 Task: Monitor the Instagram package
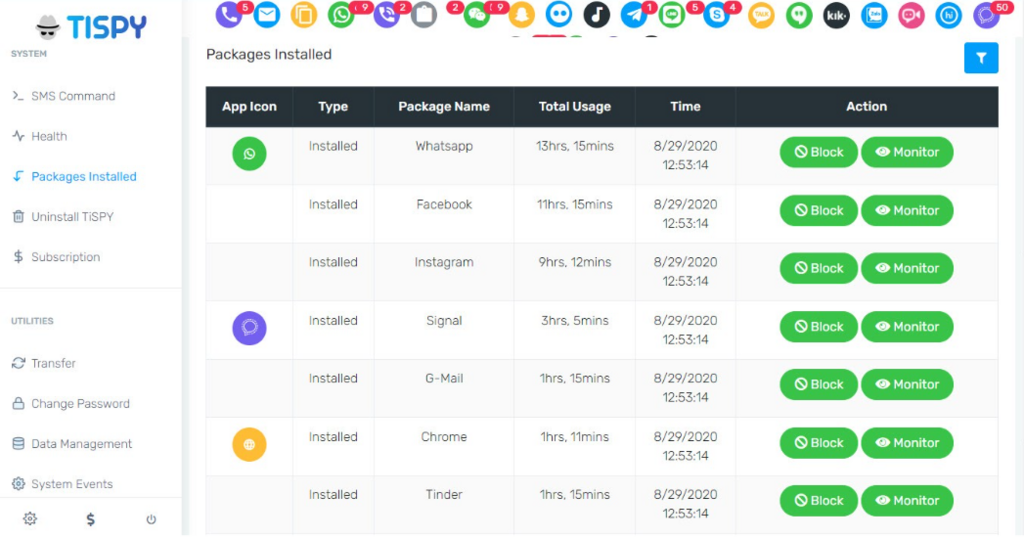click(907, 268)
